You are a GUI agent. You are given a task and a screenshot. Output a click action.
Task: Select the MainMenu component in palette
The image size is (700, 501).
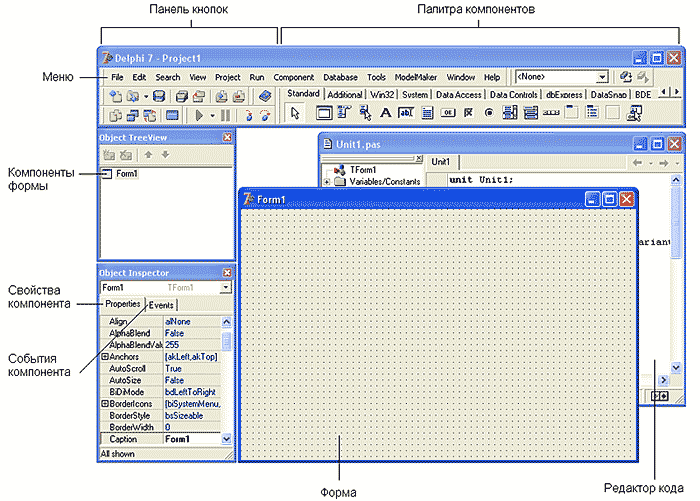(344, 113)
